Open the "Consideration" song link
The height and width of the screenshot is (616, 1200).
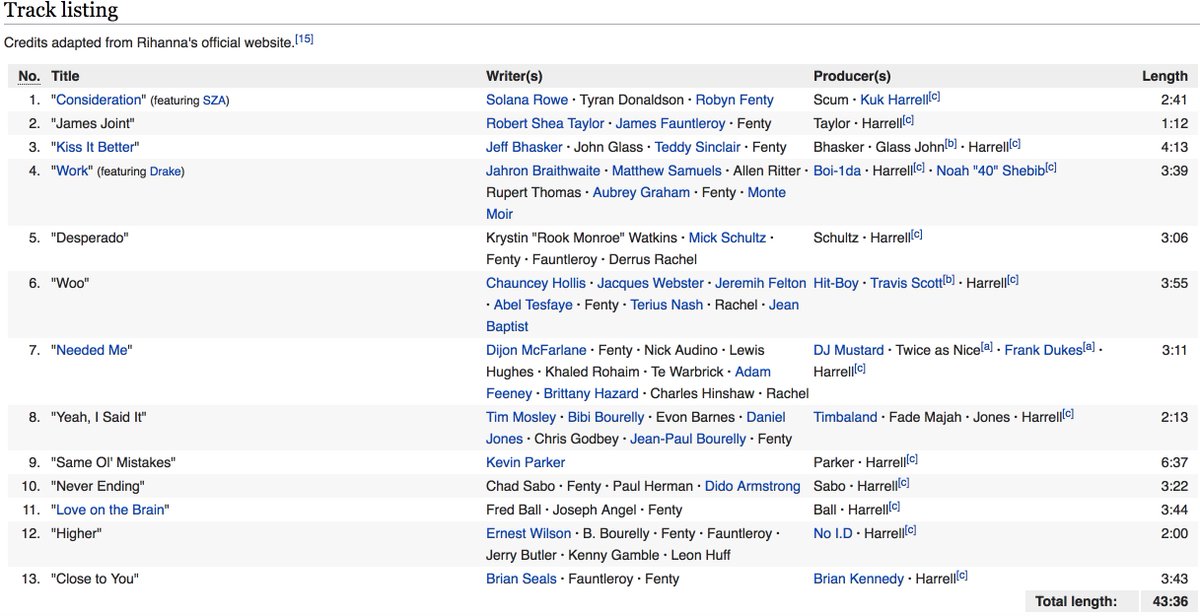[x=100, y=100]
